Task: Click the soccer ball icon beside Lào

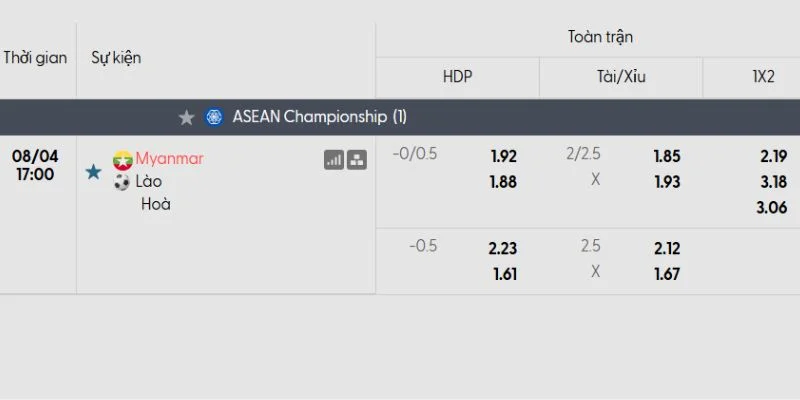Action: click(x=122, y=183)
